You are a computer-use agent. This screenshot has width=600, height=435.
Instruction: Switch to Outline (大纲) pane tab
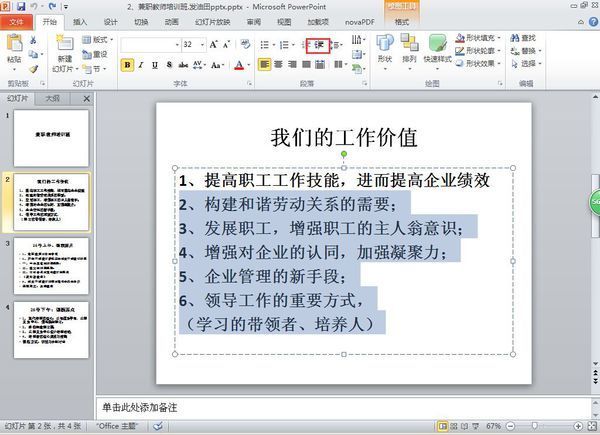52,99
